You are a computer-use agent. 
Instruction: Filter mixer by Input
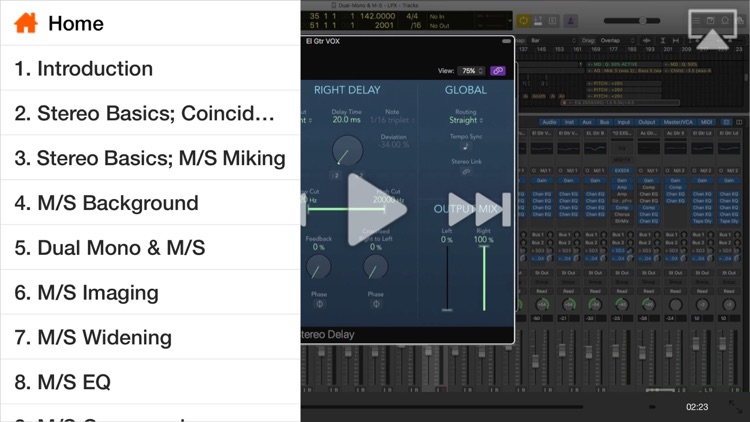pyautogui.click(x=623, y=122)
